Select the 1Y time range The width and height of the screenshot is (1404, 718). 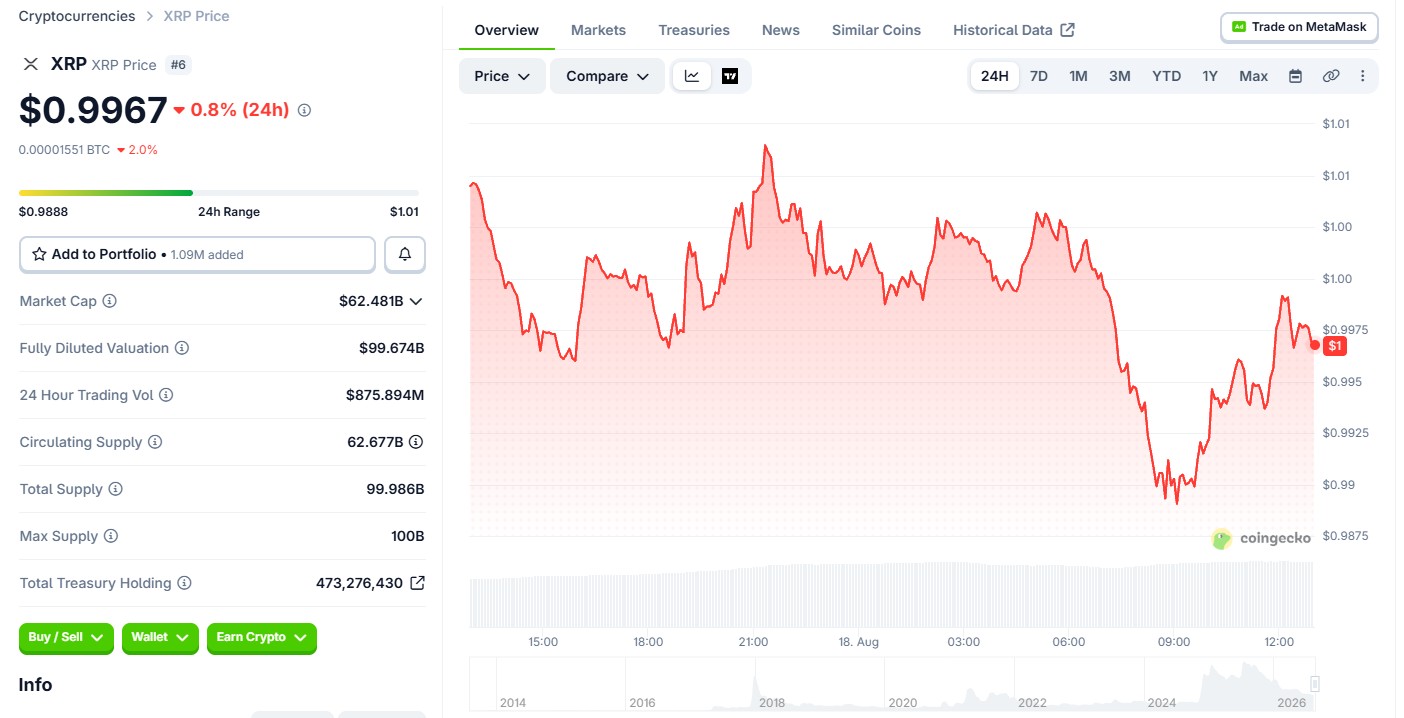pos(1210,76)
